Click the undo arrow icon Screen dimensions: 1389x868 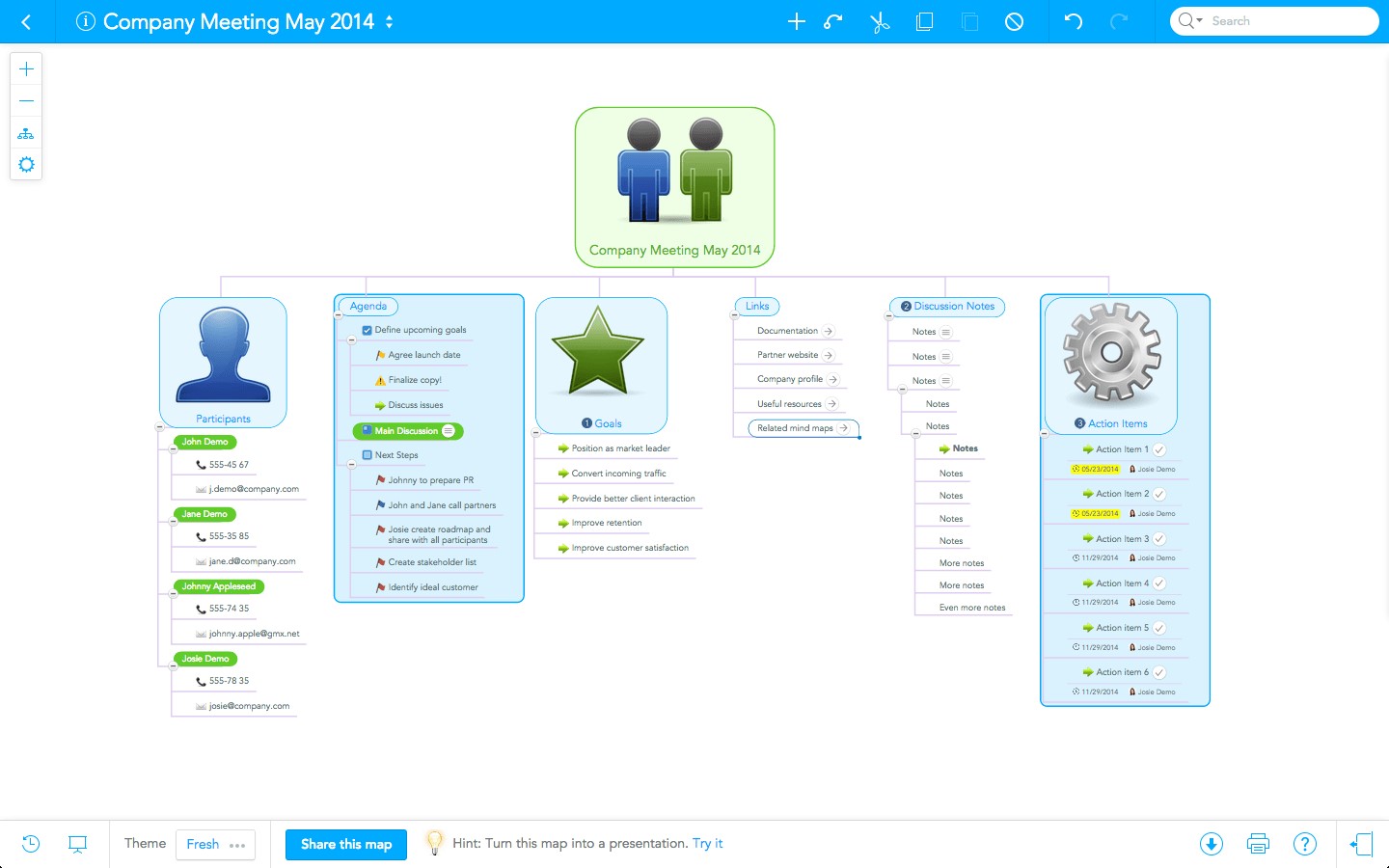[1073, 21]
